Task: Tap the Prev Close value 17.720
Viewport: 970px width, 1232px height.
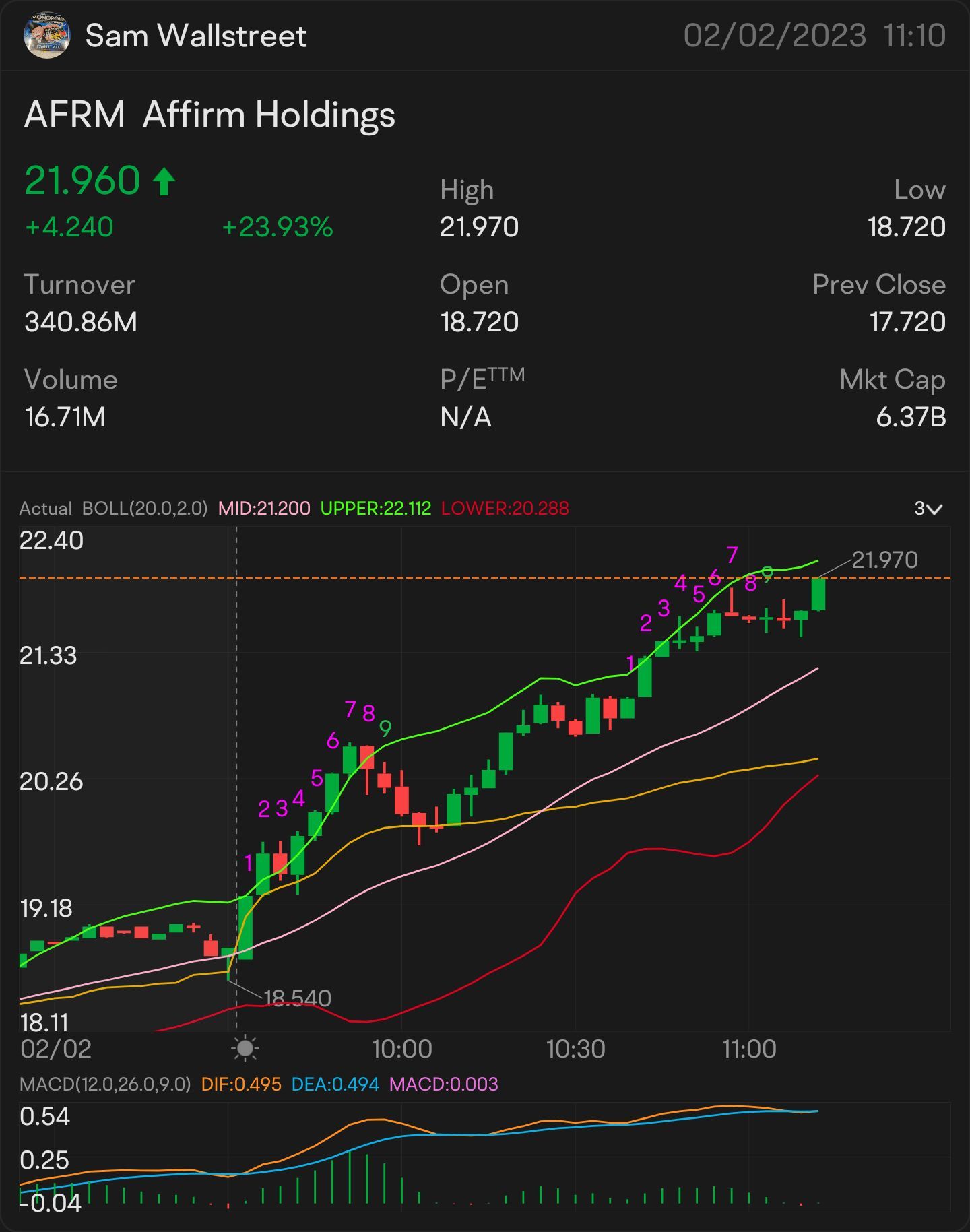Action: pos(907,322)
